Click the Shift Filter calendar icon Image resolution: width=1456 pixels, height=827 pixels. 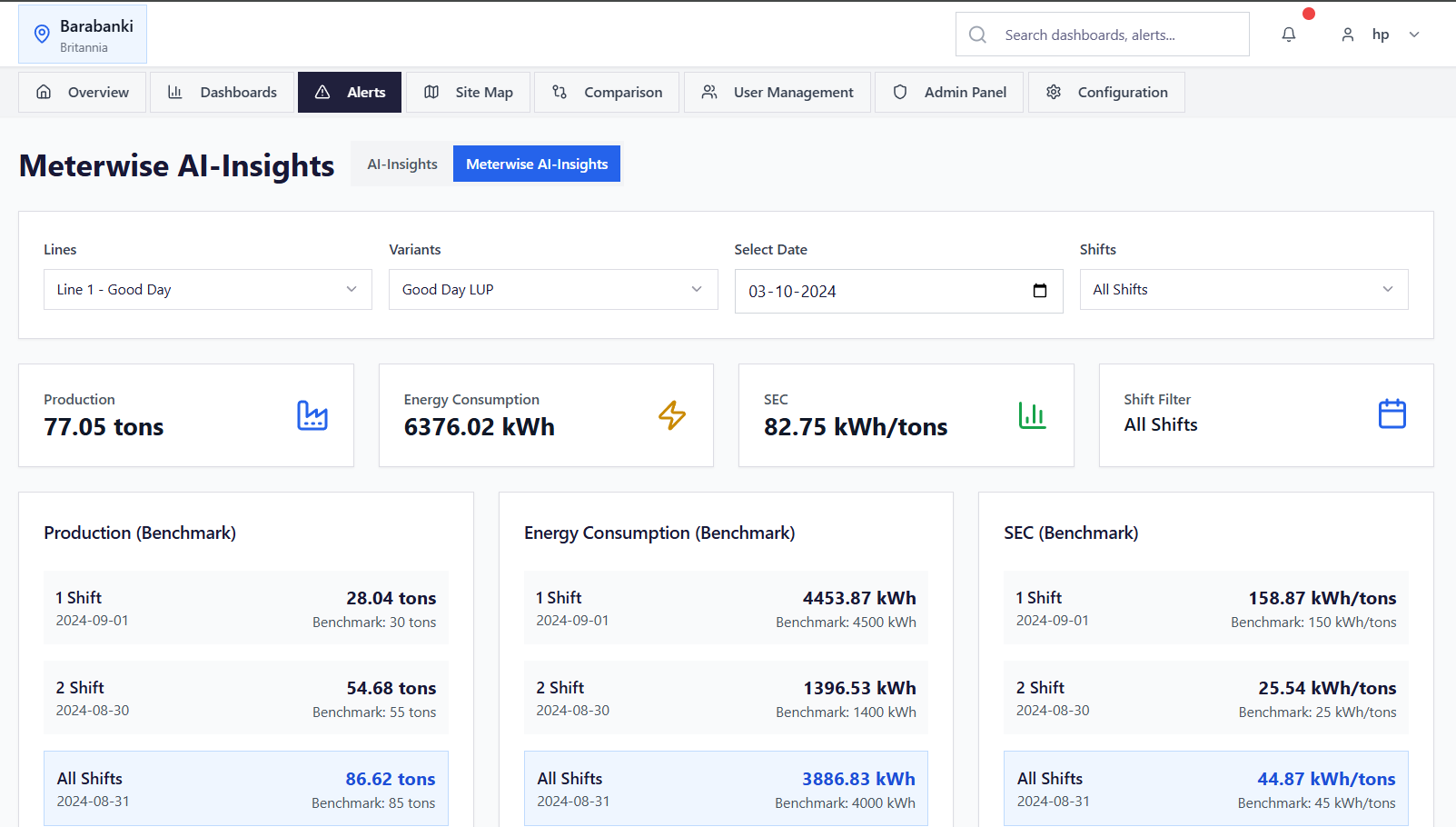click(x=1392, y=413)
